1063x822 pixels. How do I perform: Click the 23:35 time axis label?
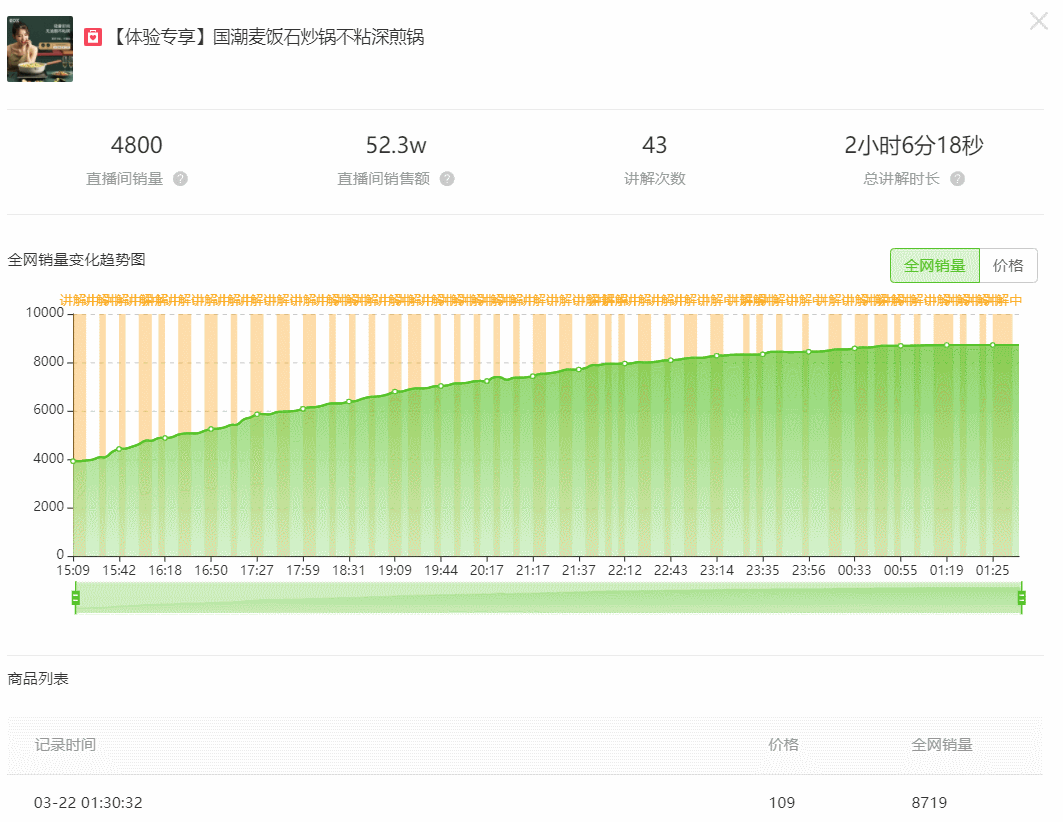[x=763, y=570]
